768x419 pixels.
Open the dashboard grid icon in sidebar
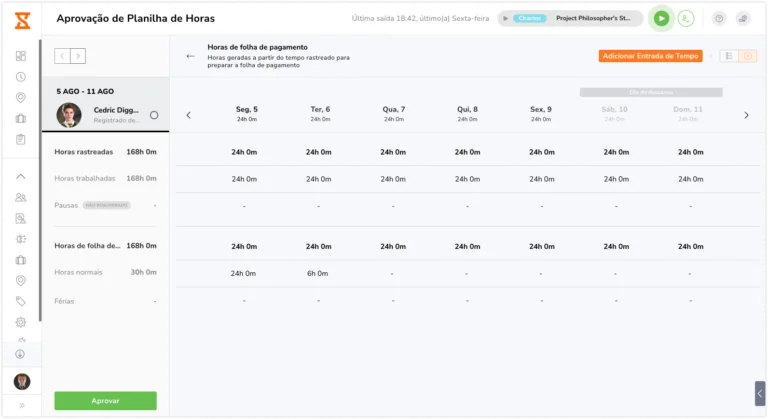[x=21, y=56]
